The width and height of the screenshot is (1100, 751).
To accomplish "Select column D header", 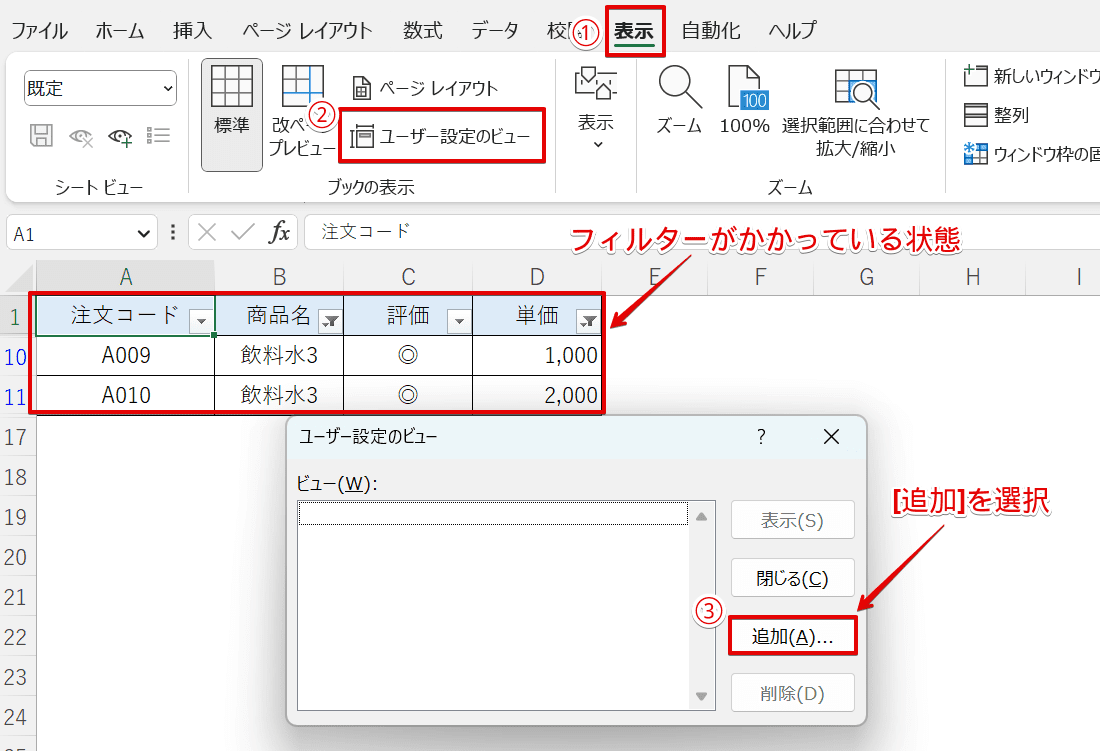I will (x=537, y=277).
